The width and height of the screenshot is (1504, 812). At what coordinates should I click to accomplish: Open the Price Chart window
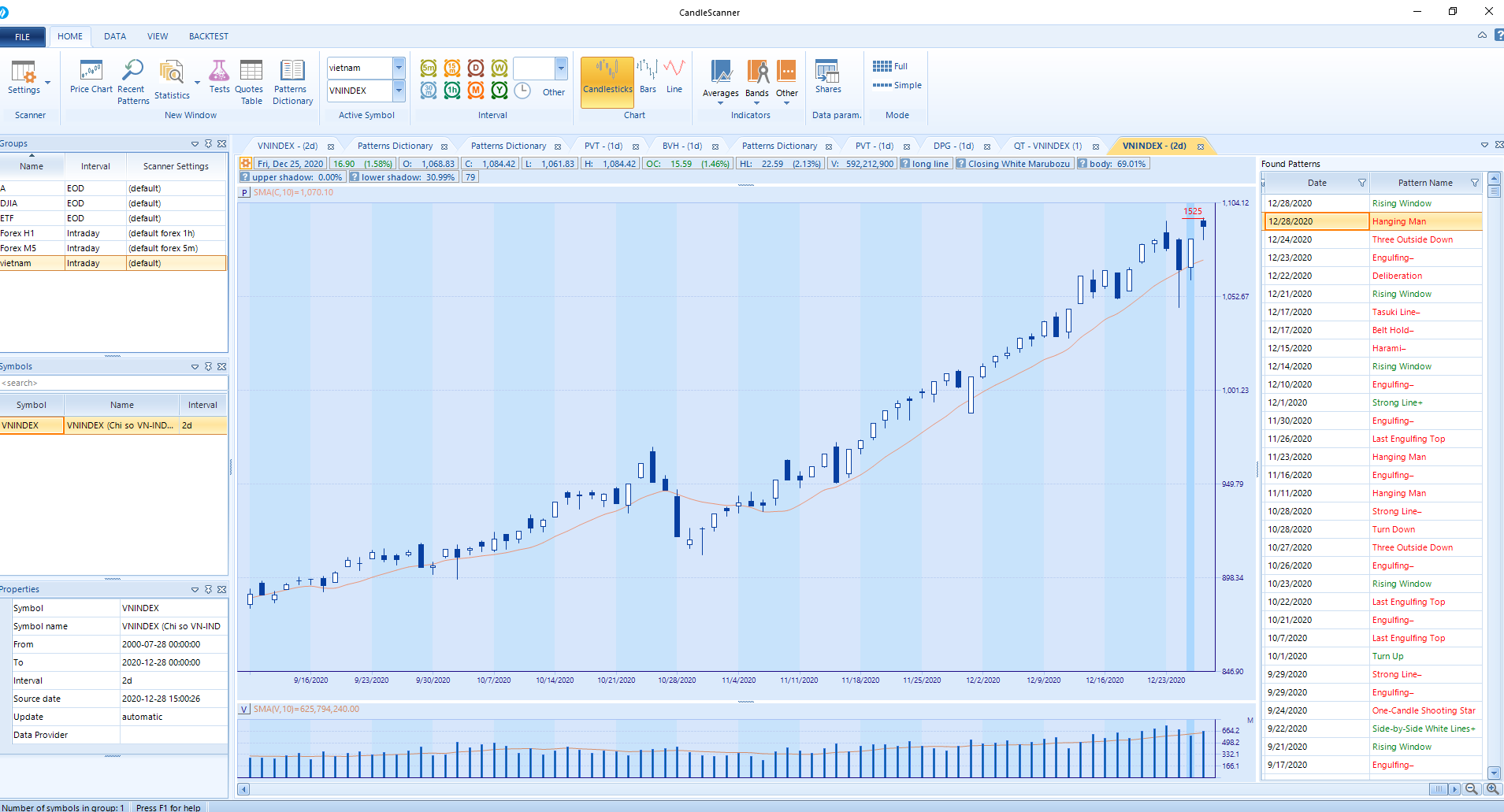[x=91, y=77]
